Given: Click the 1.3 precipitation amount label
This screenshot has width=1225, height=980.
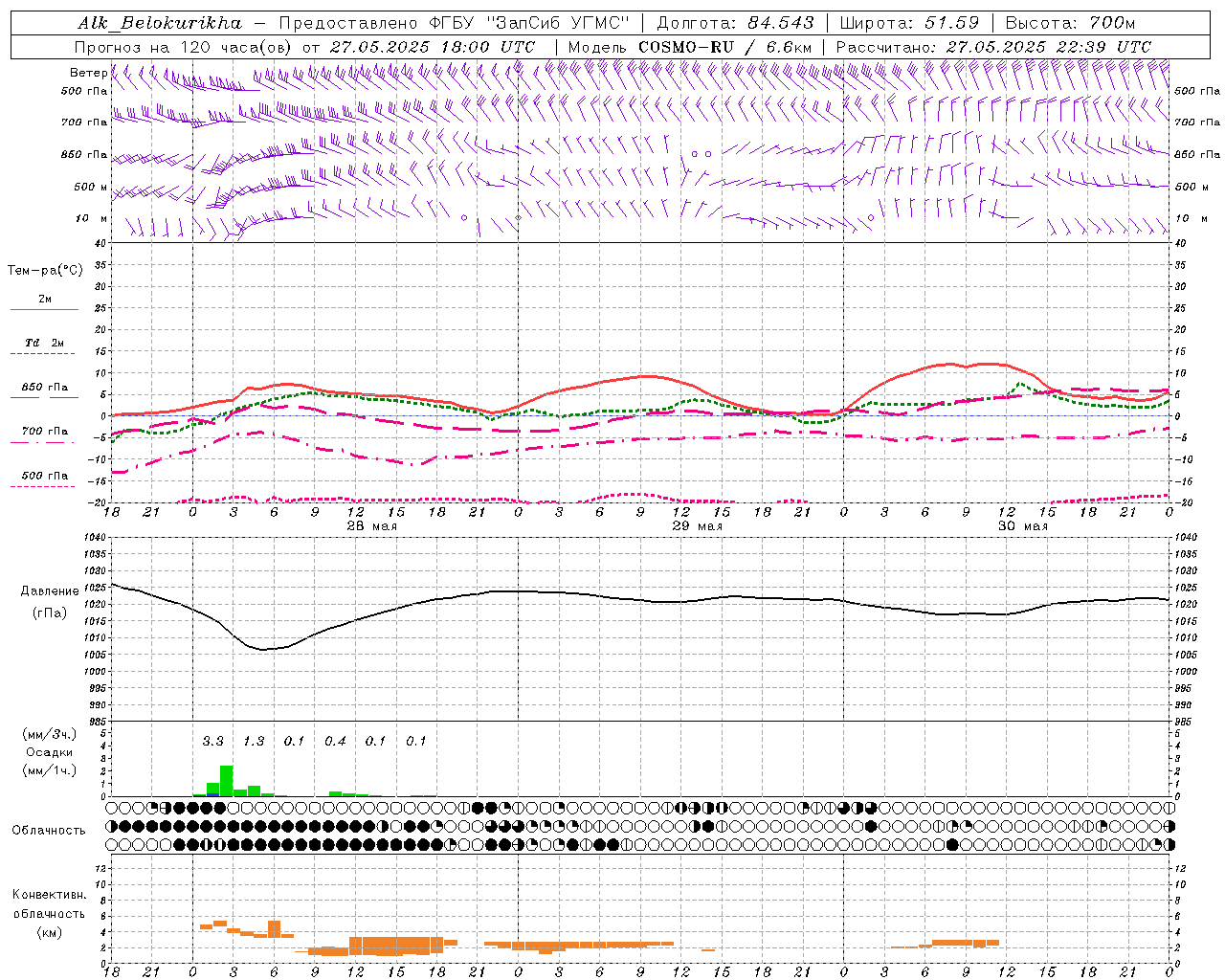Looking at the screenshot, I should coord(254,741).
